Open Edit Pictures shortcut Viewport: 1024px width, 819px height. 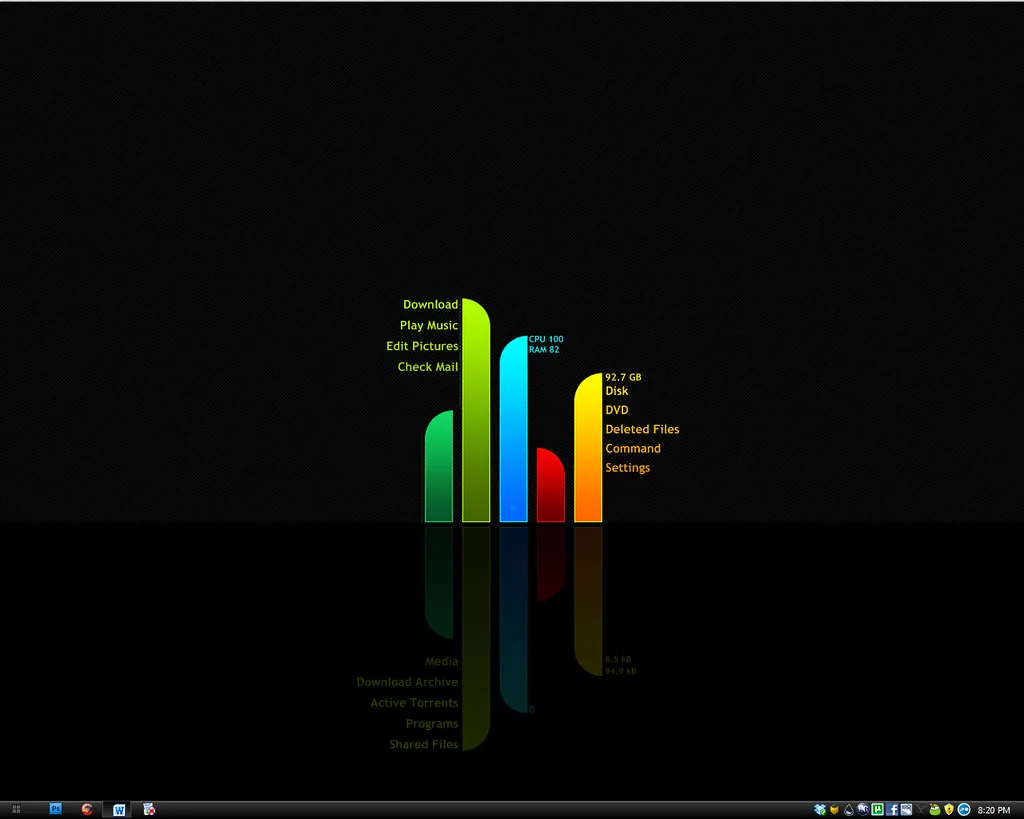pyautogui.click(x=422, y=346)
